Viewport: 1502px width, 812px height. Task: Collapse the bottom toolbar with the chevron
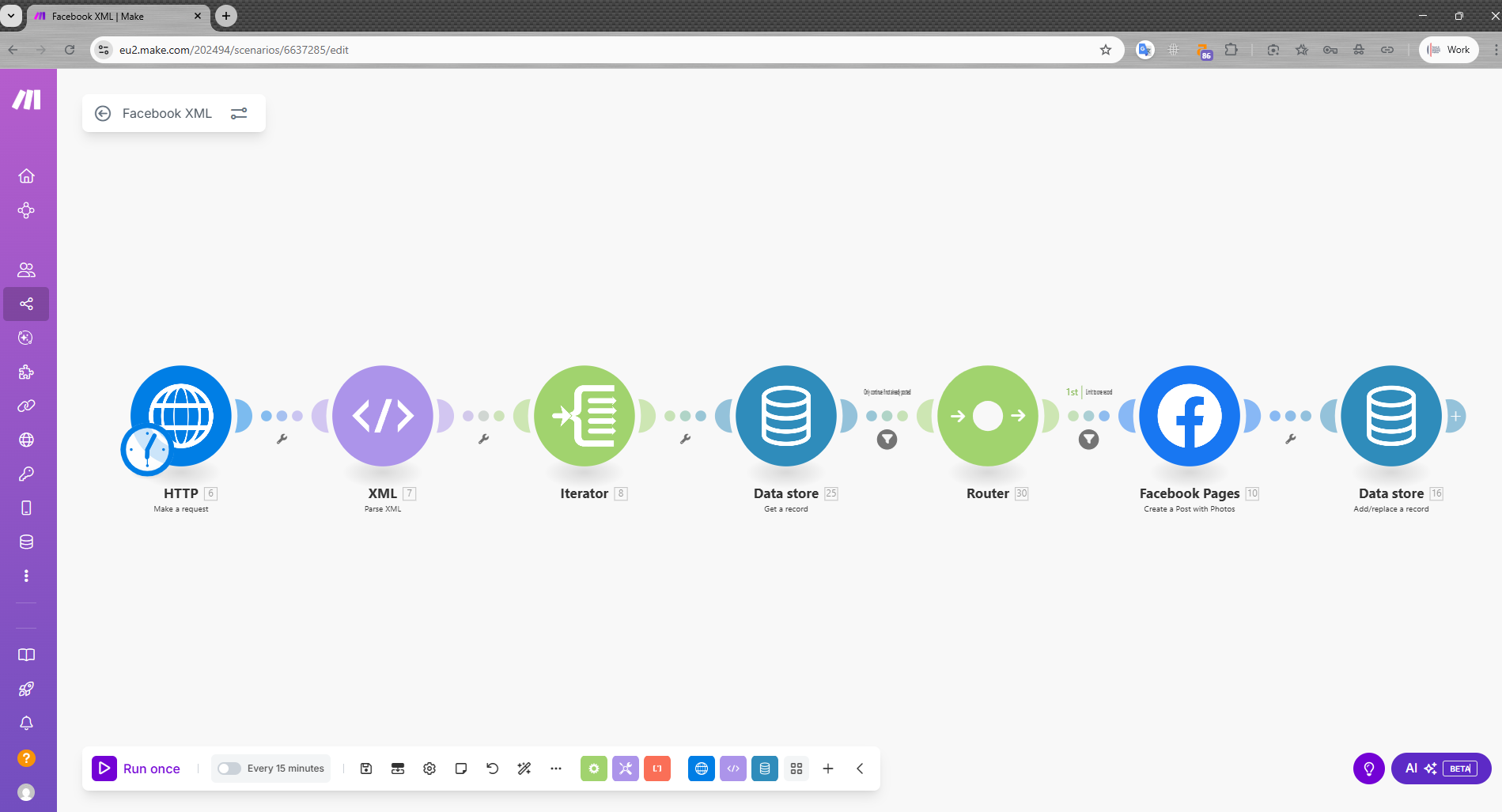pyautogui.click(x=860, y=769)
